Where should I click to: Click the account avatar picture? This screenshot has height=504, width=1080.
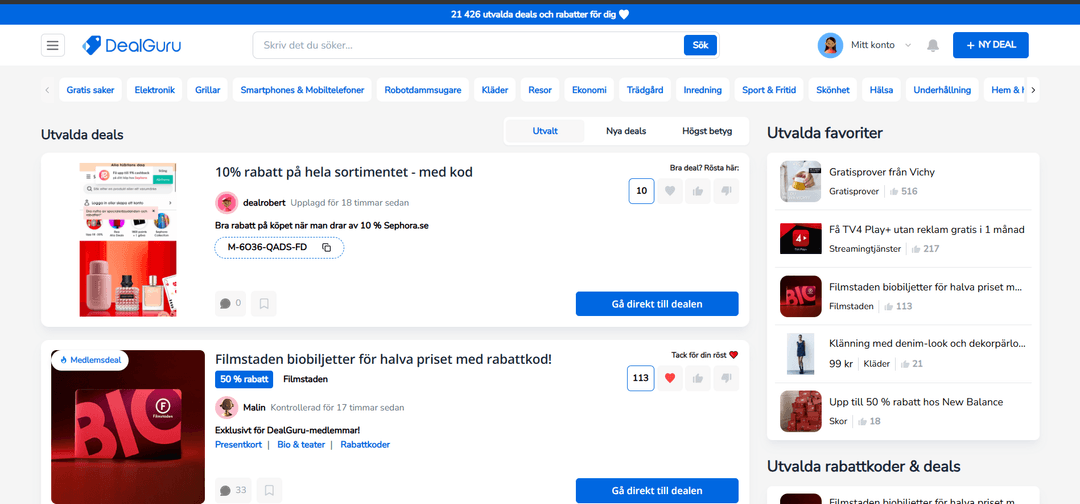tap(830, 45)
